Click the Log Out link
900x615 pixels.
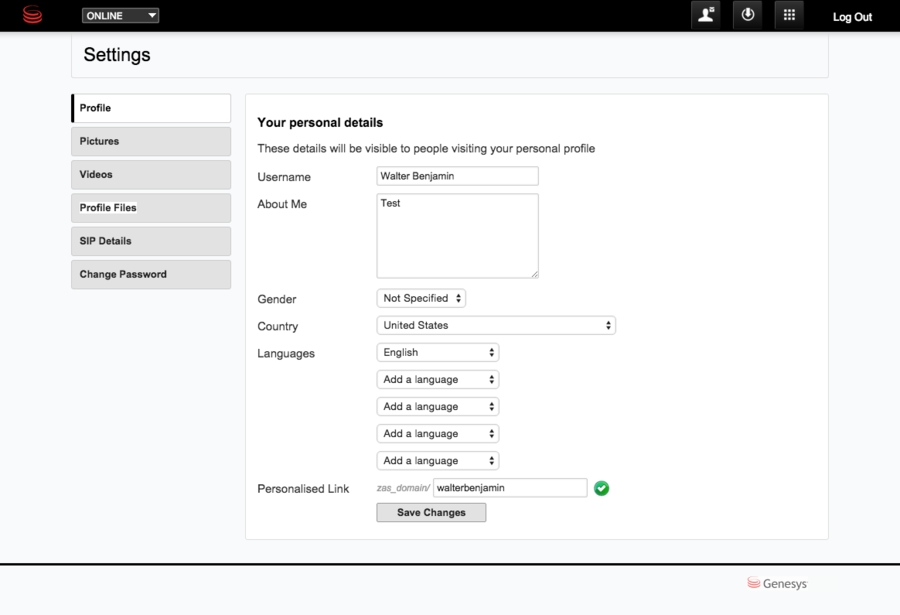(852, 17)
